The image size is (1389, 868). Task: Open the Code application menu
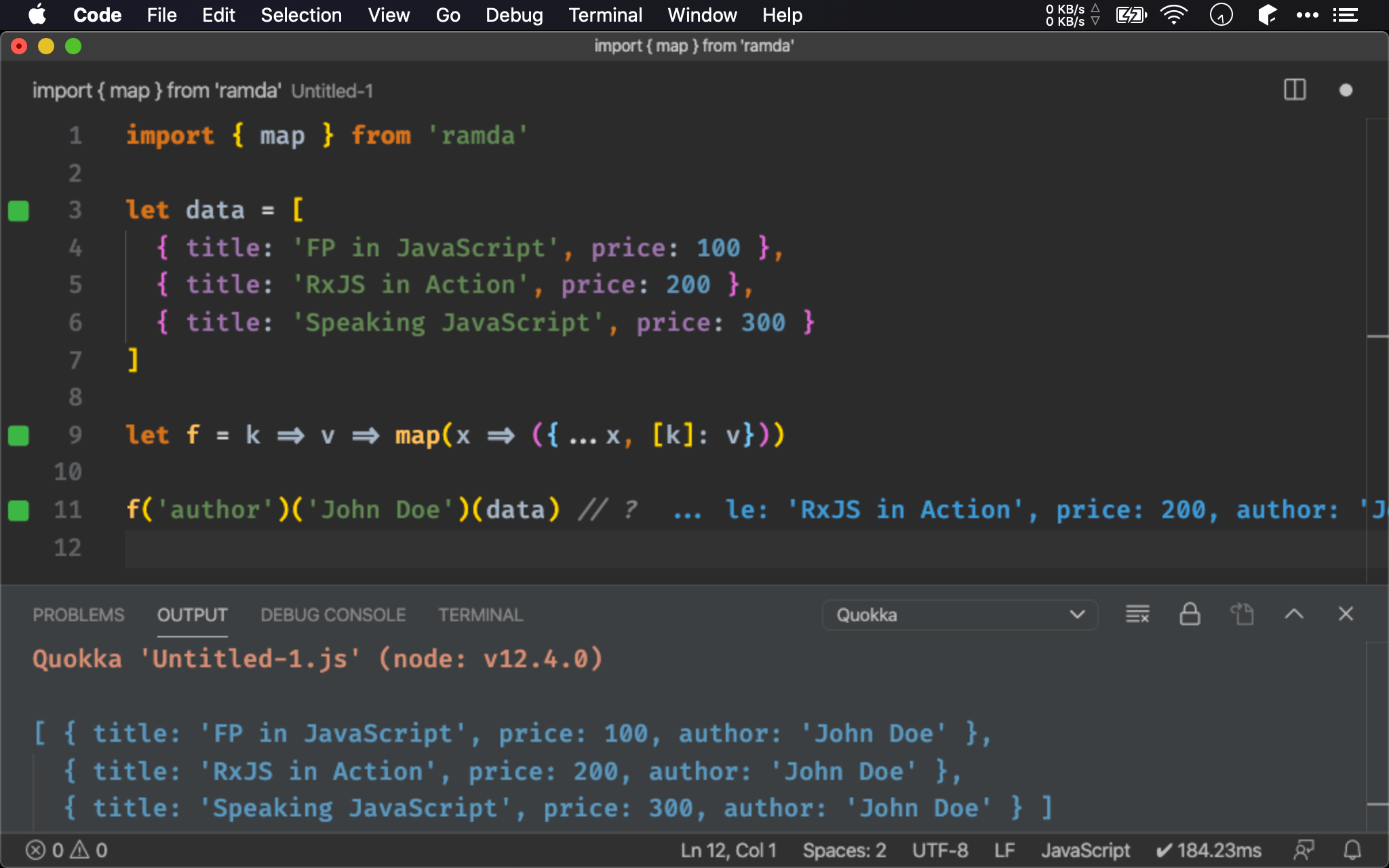97,15
